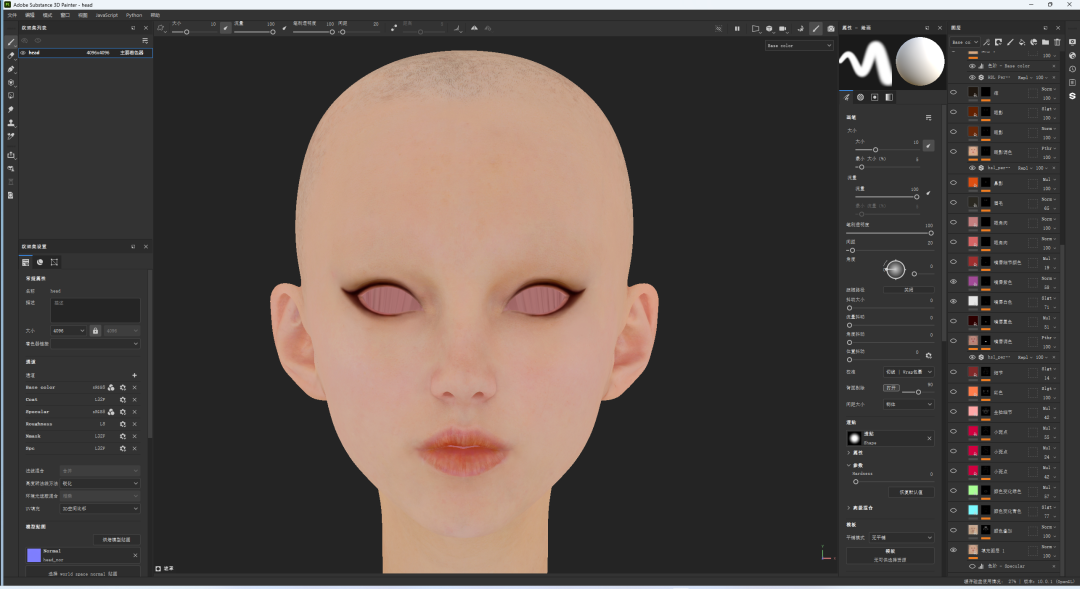Image resolution: width=1080 pixels, height=589 pixels.
Task: Add a paint layer in Layers panel
Action: tap(1010, 42)
